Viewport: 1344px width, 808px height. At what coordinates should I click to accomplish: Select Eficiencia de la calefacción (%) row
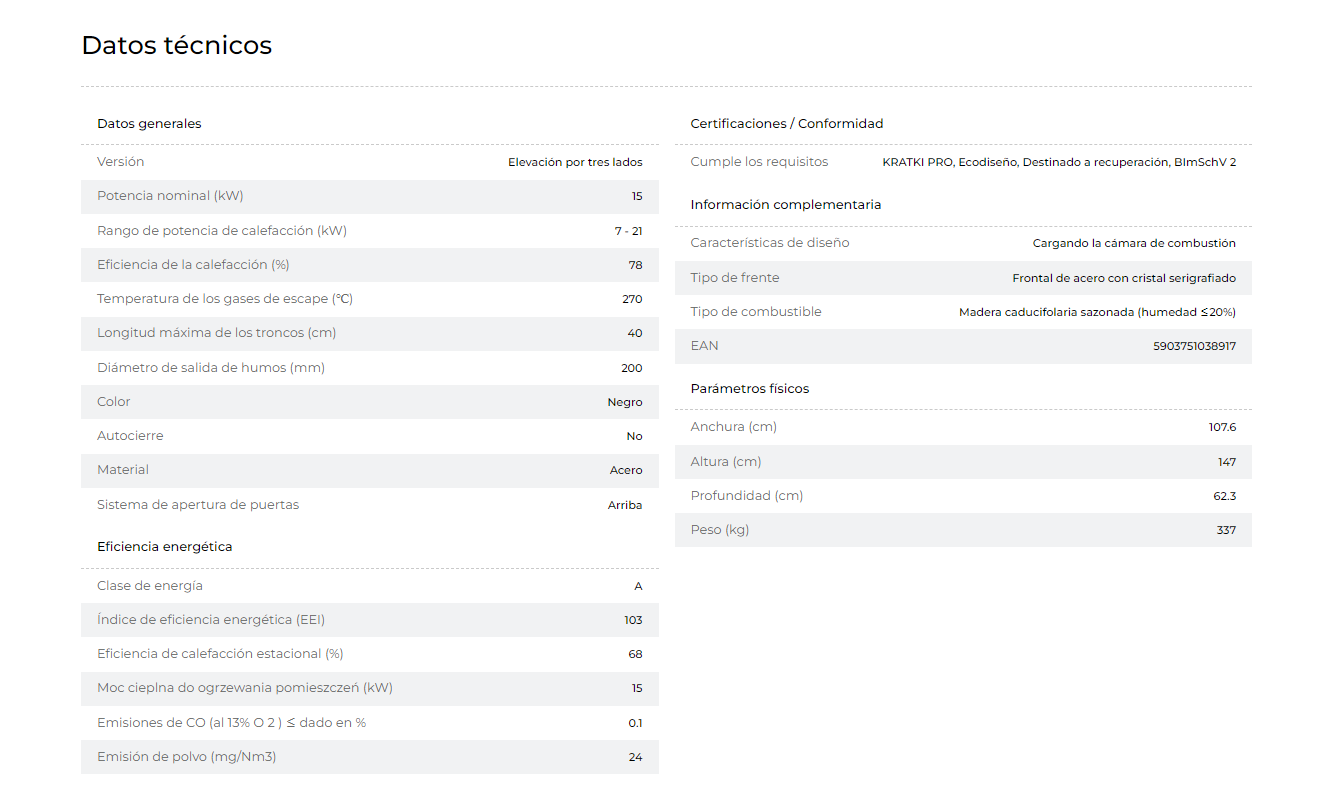(370, 265)
